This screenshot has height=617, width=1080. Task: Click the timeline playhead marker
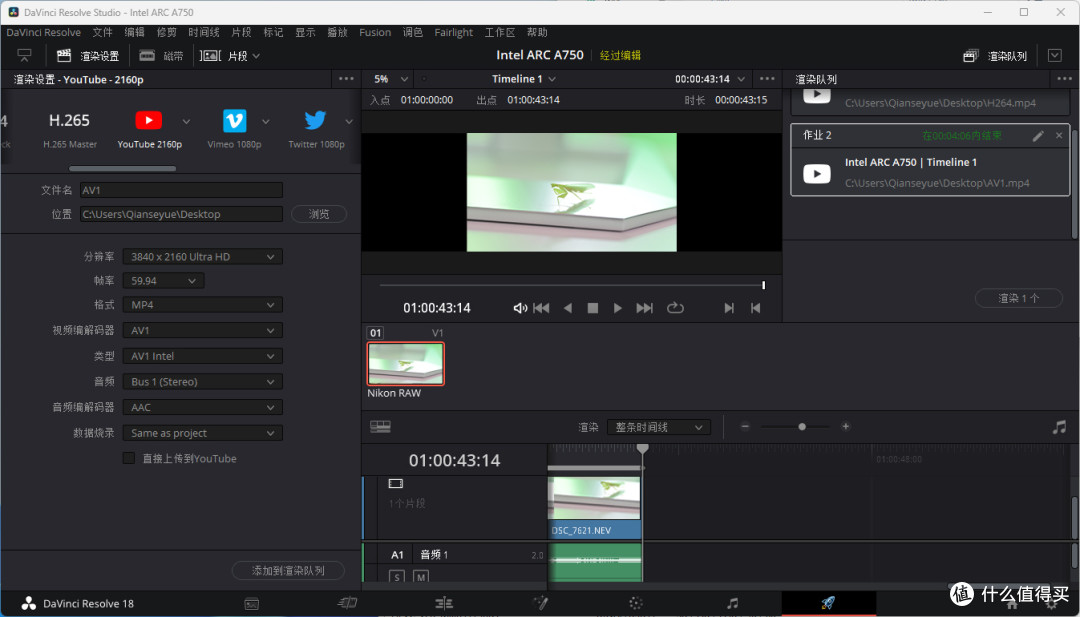point(643,448)
